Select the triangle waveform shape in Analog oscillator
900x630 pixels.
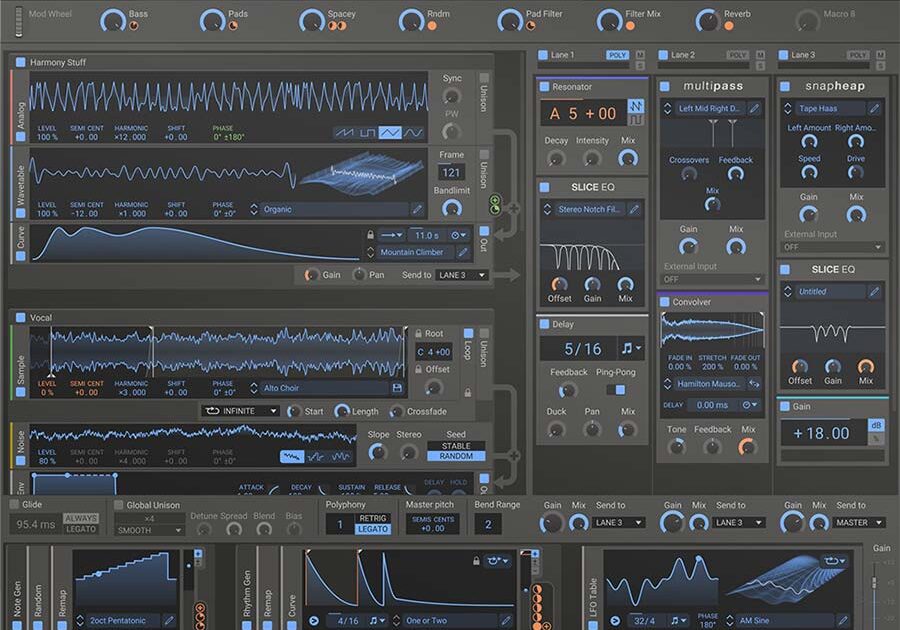[x=390, y=133]
